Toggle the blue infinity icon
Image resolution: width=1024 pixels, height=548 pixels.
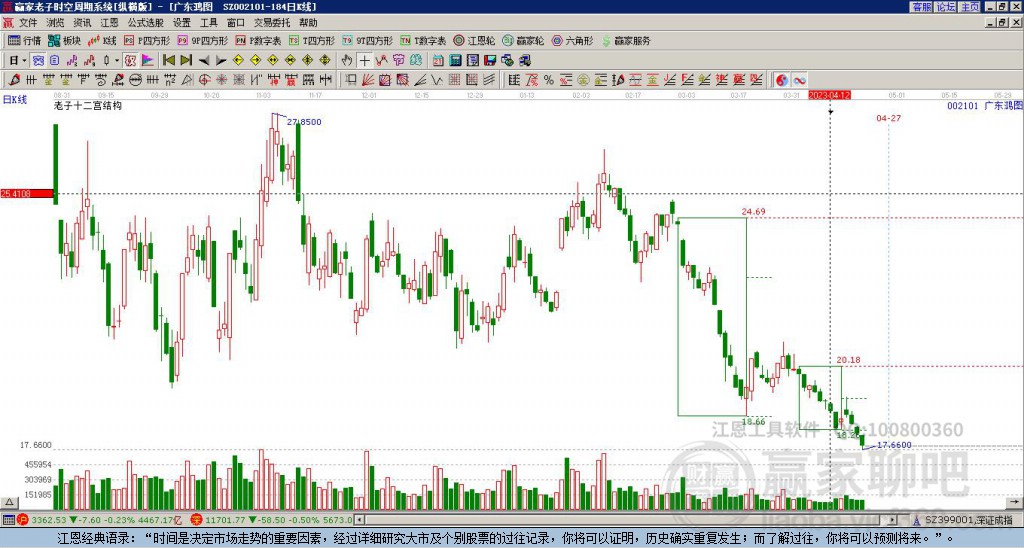(799, 80)
